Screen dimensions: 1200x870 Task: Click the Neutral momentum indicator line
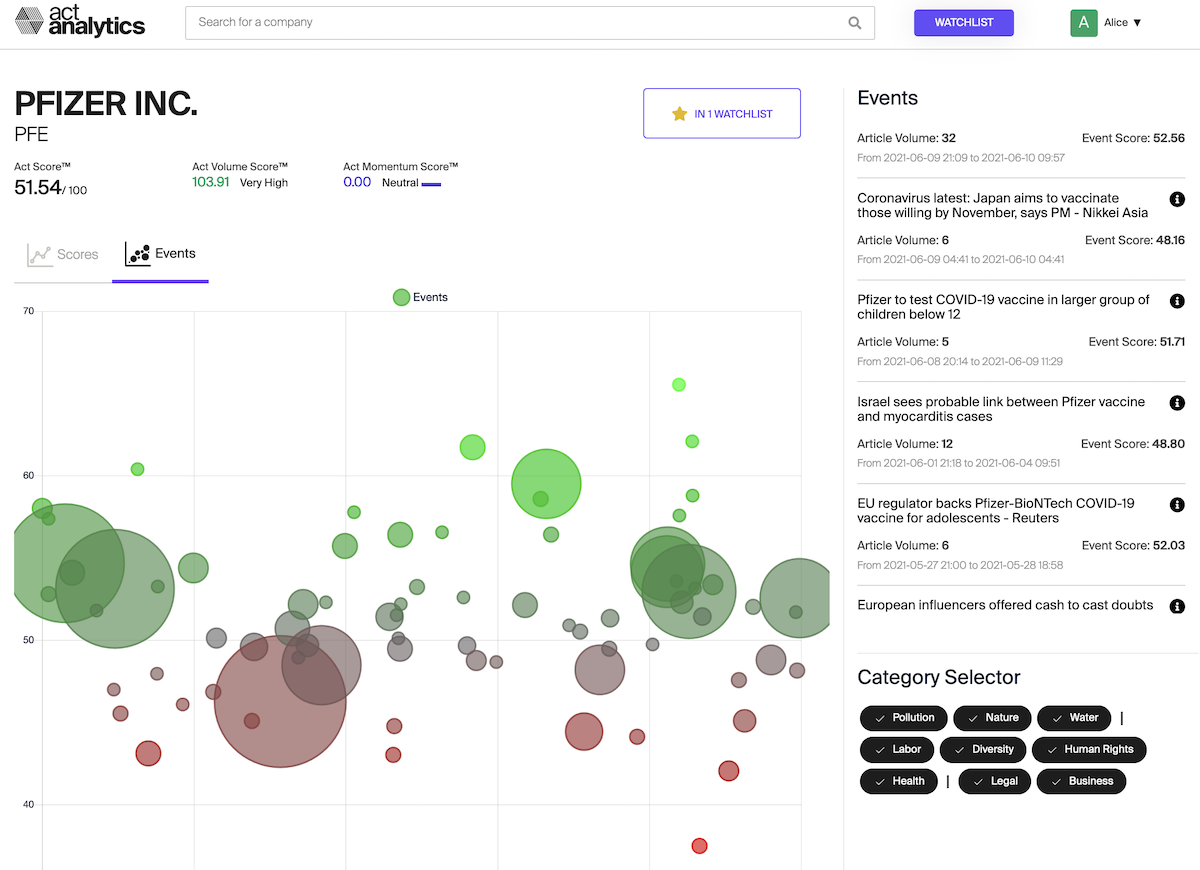[431, 184]
